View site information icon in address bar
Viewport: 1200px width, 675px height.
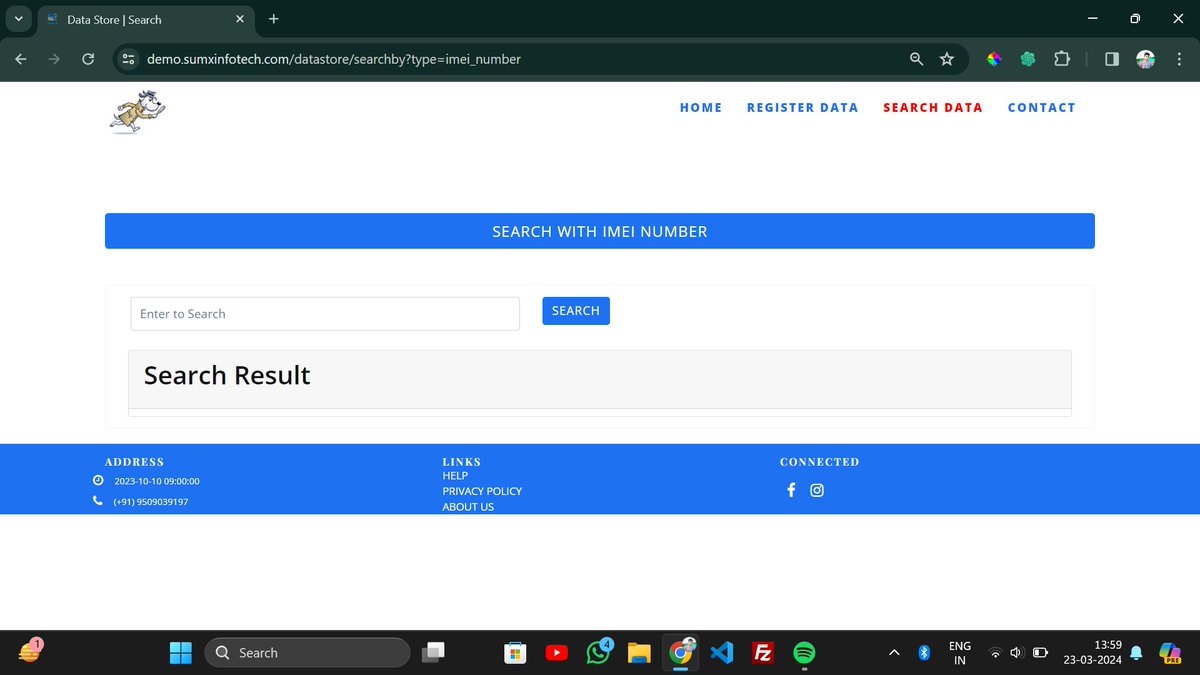128,59
